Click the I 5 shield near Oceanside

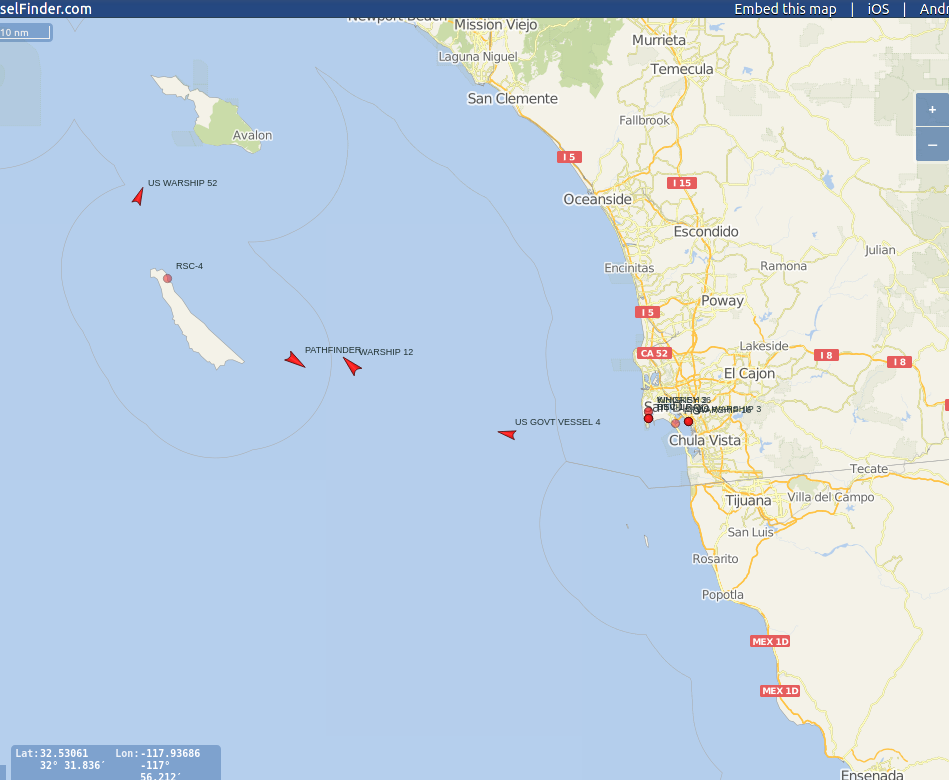[570, 157]
